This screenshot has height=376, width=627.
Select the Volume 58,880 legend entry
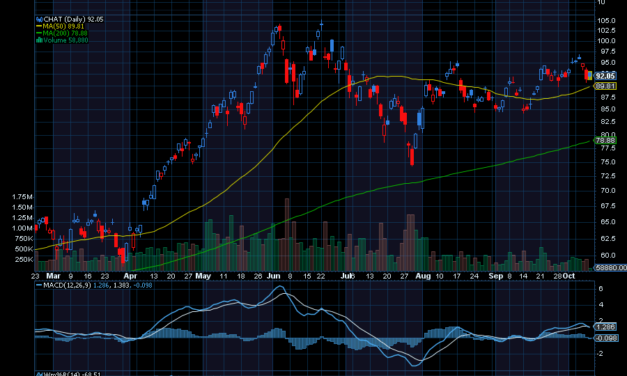pyautogui.click(x=66, y=40)
